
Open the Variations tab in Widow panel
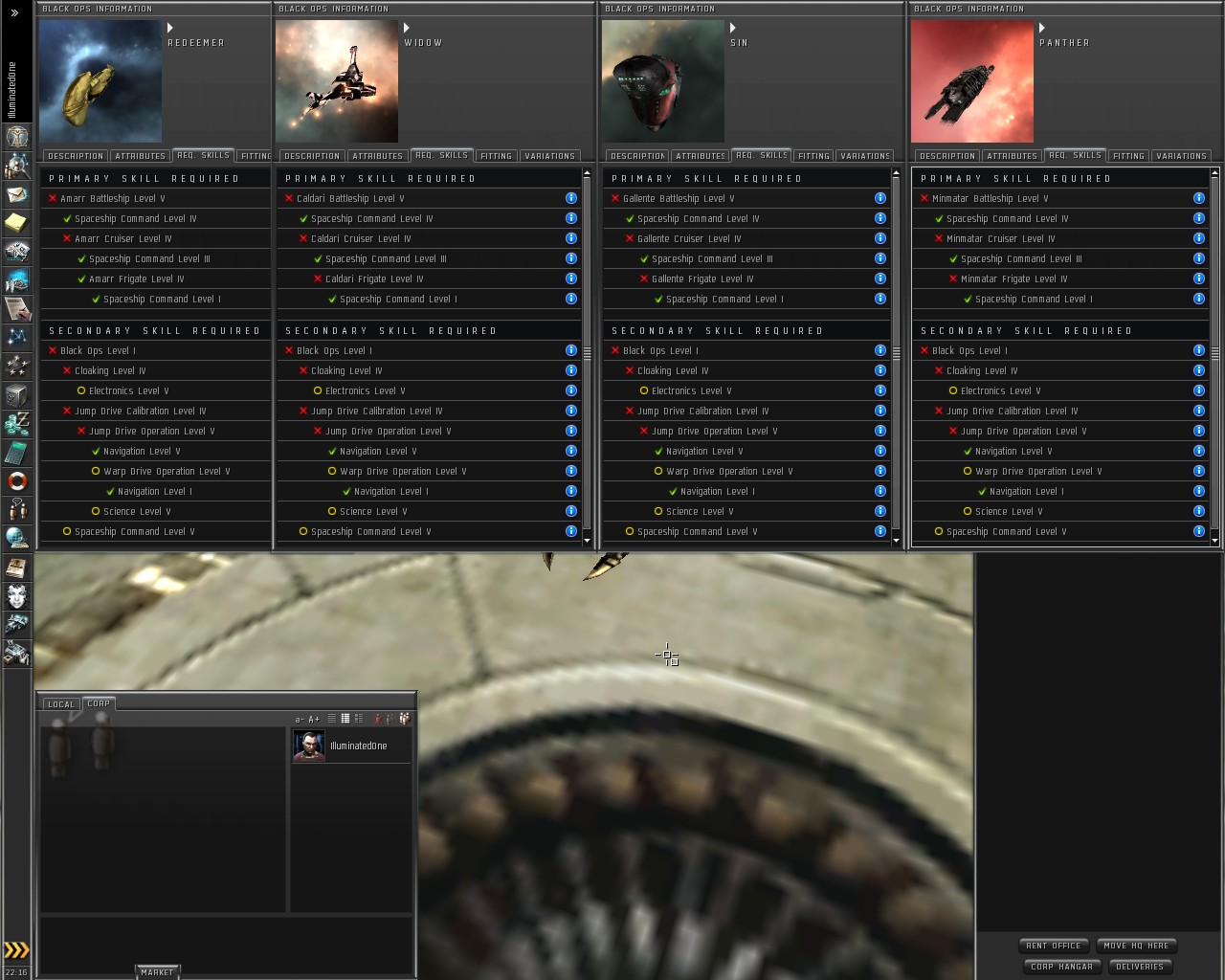pyautogui.click(x=550, y=156)
